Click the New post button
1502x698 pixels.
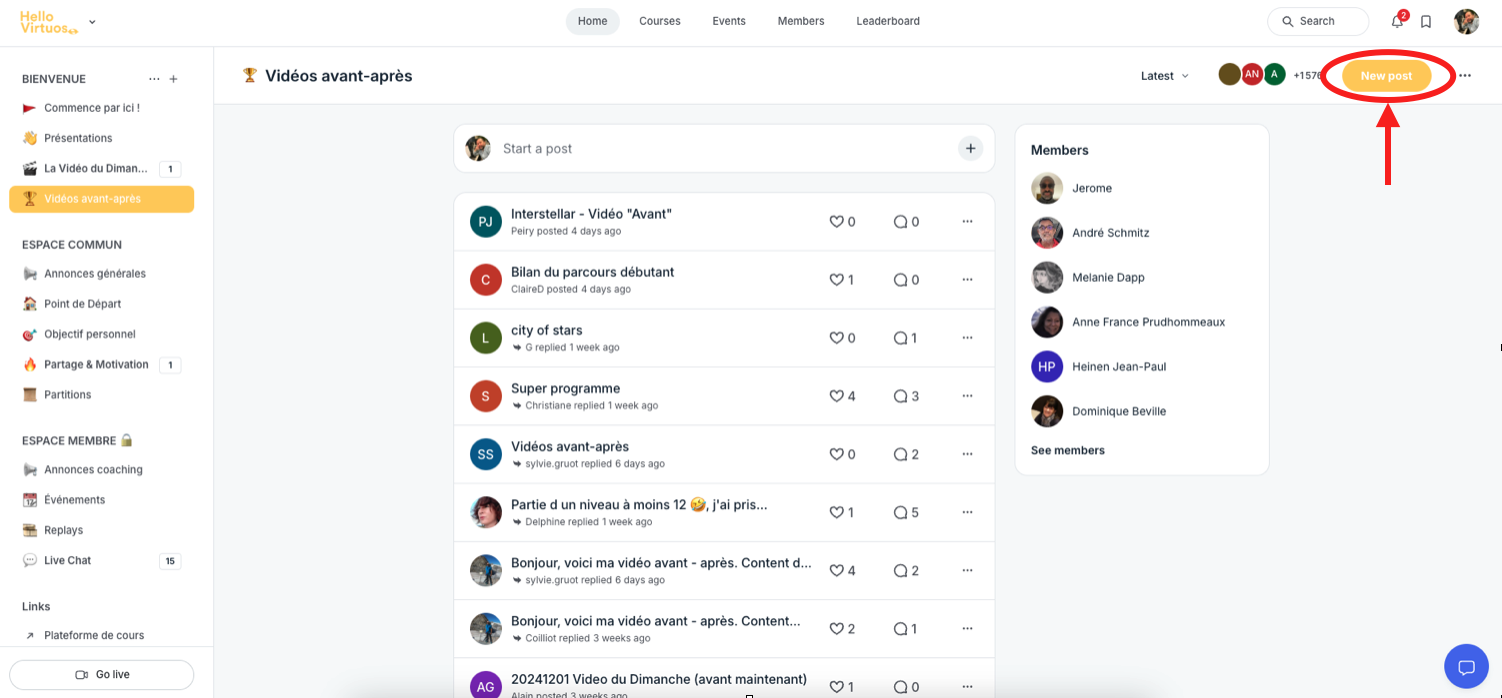click(x=1386, y=76)
